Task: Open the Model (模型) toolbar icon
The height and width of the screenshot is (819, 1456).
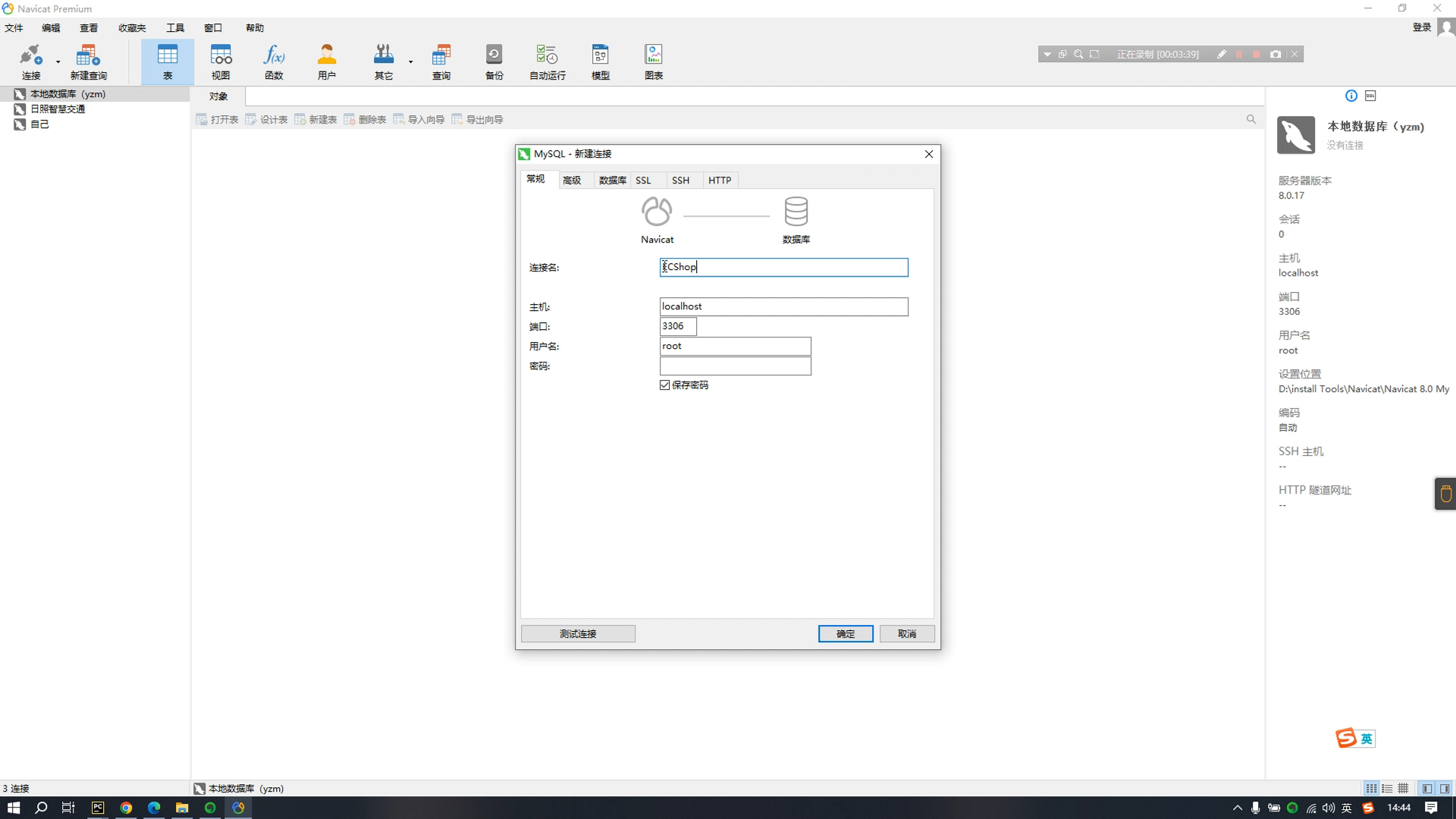Action: 601,61
